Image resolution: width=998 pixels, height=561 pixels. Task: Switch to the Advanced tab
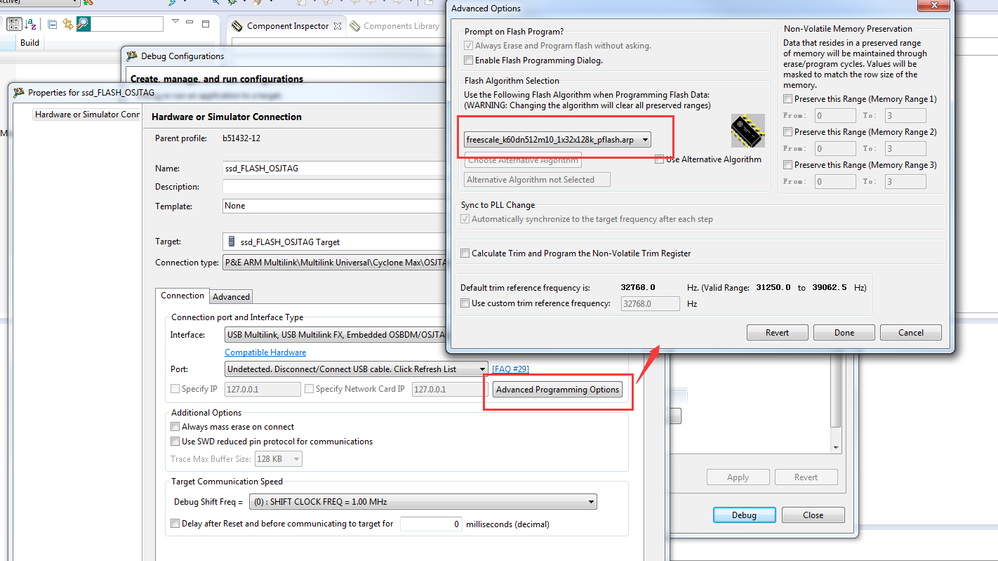pyautogui.click(x=231, y=297)
